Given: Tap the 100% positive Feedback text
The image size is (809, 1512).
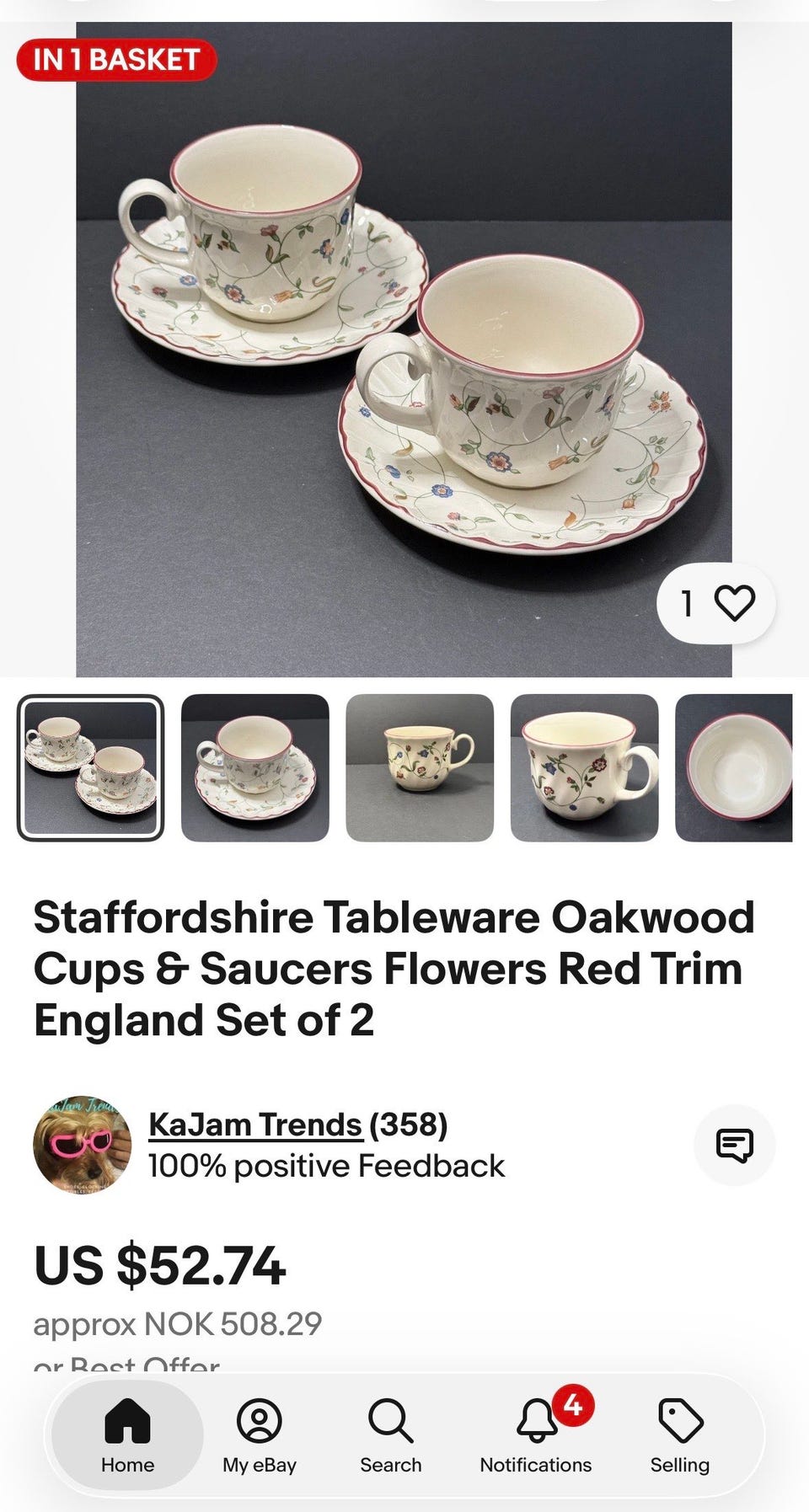Looking at the screenshot, I should click(x=326, y=1167).
